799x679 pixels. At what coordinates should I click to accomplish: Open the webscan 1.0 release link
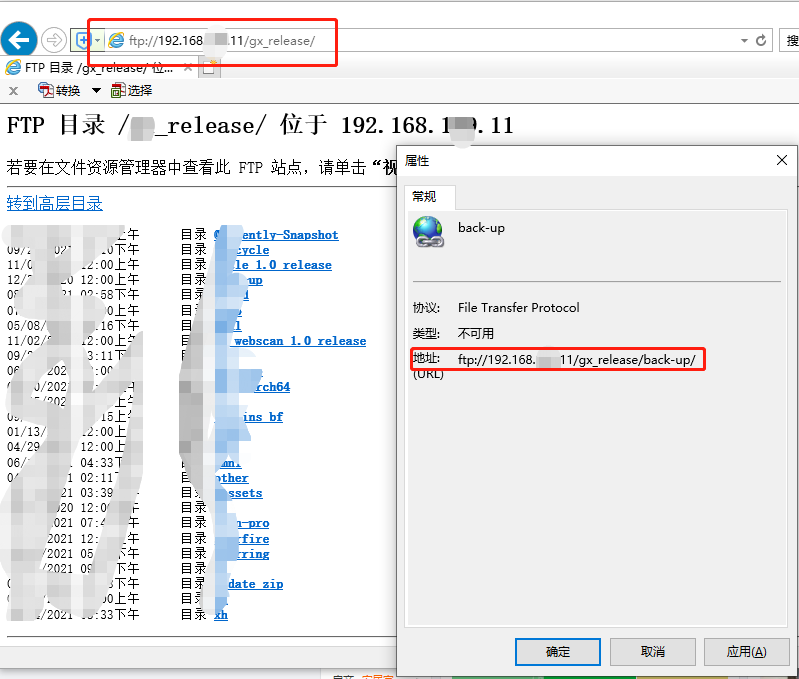click(x=300, y=341)
